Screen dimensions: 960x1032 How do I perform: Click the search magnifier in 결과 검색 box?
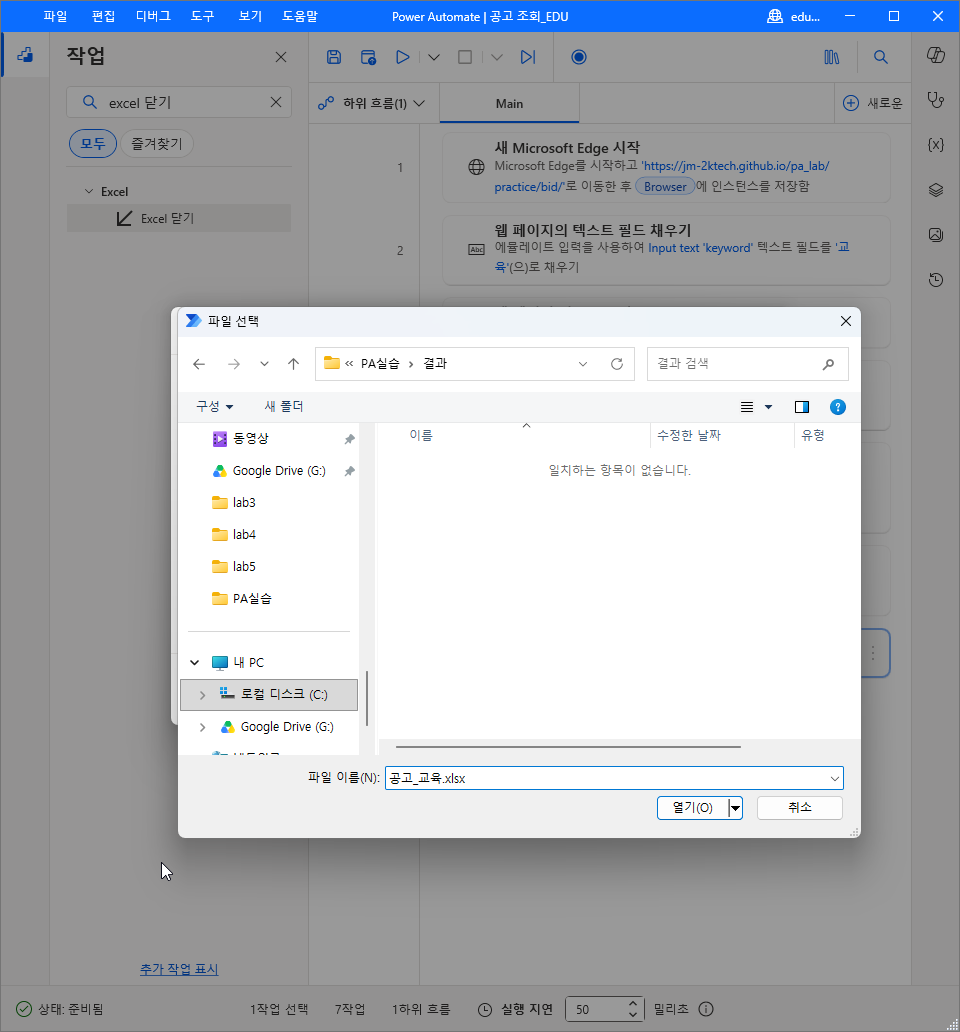coord(828,364)
